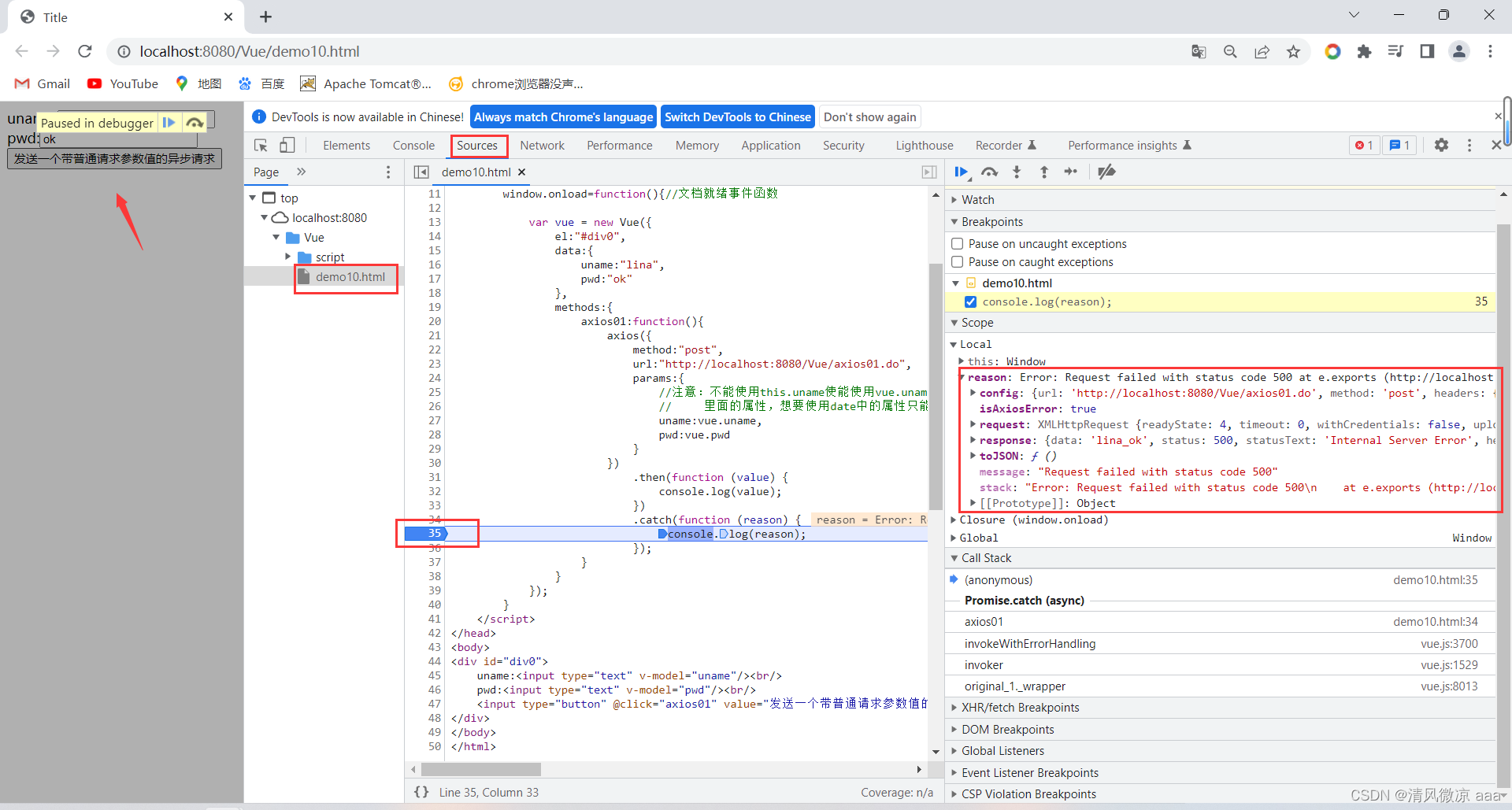Viewport: 1512px width, 810px height.
Task: Open DevTools settings gear
Action: pyautogui.click(x=1441, y=145)
